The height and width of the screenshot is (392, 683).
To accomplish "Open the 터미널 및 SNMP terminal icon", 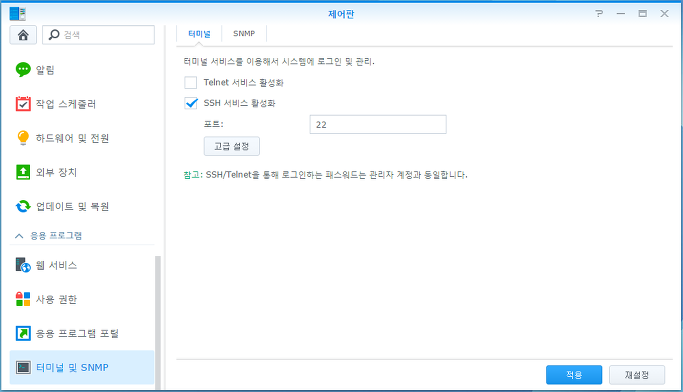I will pyautogui.click(x=23, y=367).
